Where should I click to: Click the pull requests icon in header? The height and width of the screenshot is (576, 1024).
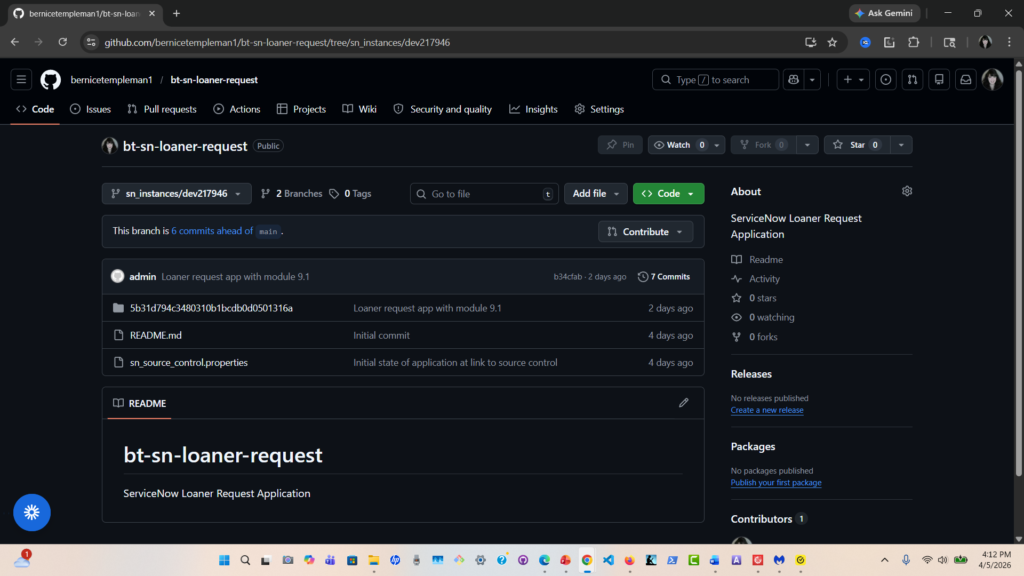[912, 80]
